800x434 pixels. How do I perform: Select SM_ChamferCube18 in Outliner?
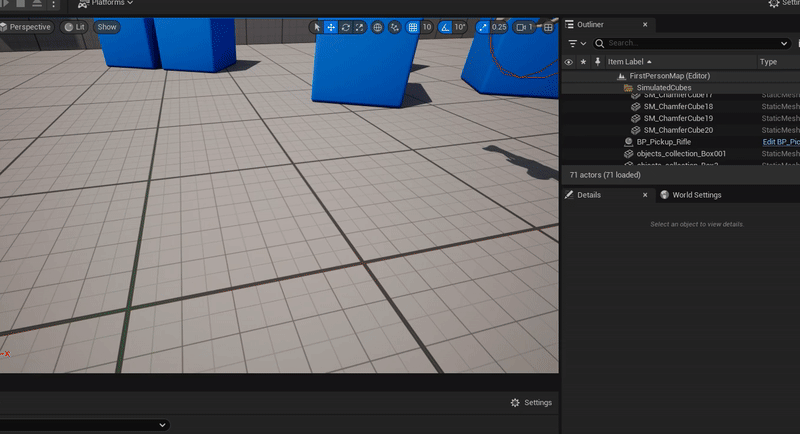(x=681, y=107)
